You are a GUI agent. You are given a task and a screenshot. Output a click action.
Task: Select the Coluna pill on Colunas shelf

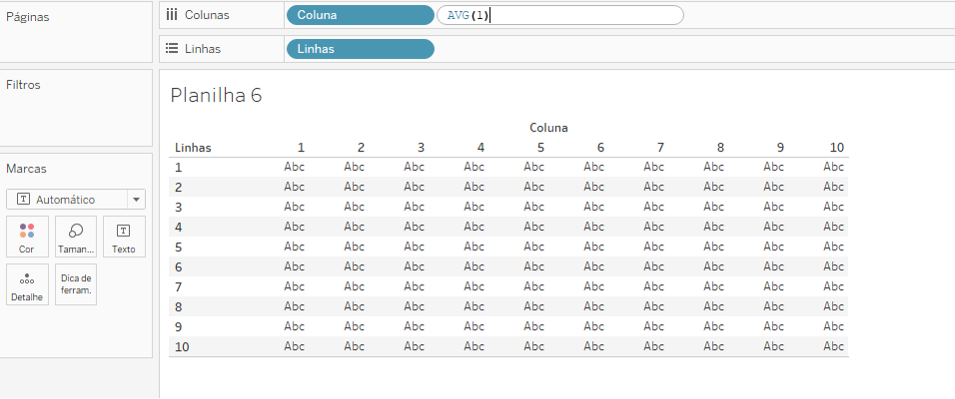360,15
